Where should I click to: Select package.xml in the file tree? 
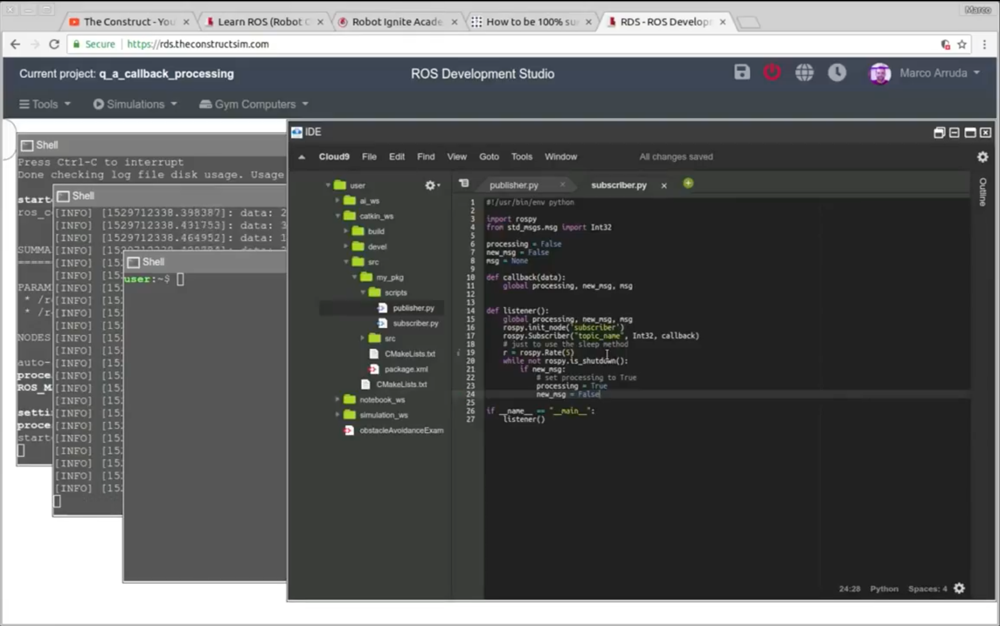(x=406, y=369)
